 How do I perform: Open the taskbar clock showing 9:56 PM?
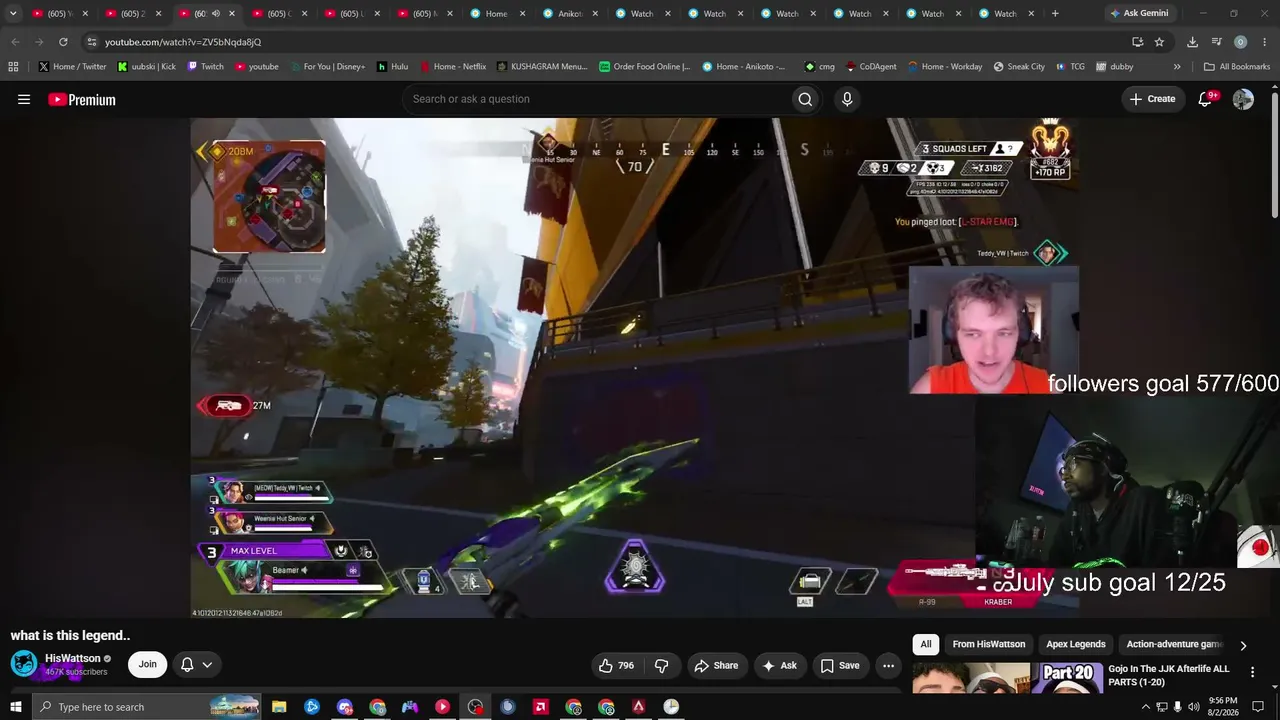(x=1223, y=707)
